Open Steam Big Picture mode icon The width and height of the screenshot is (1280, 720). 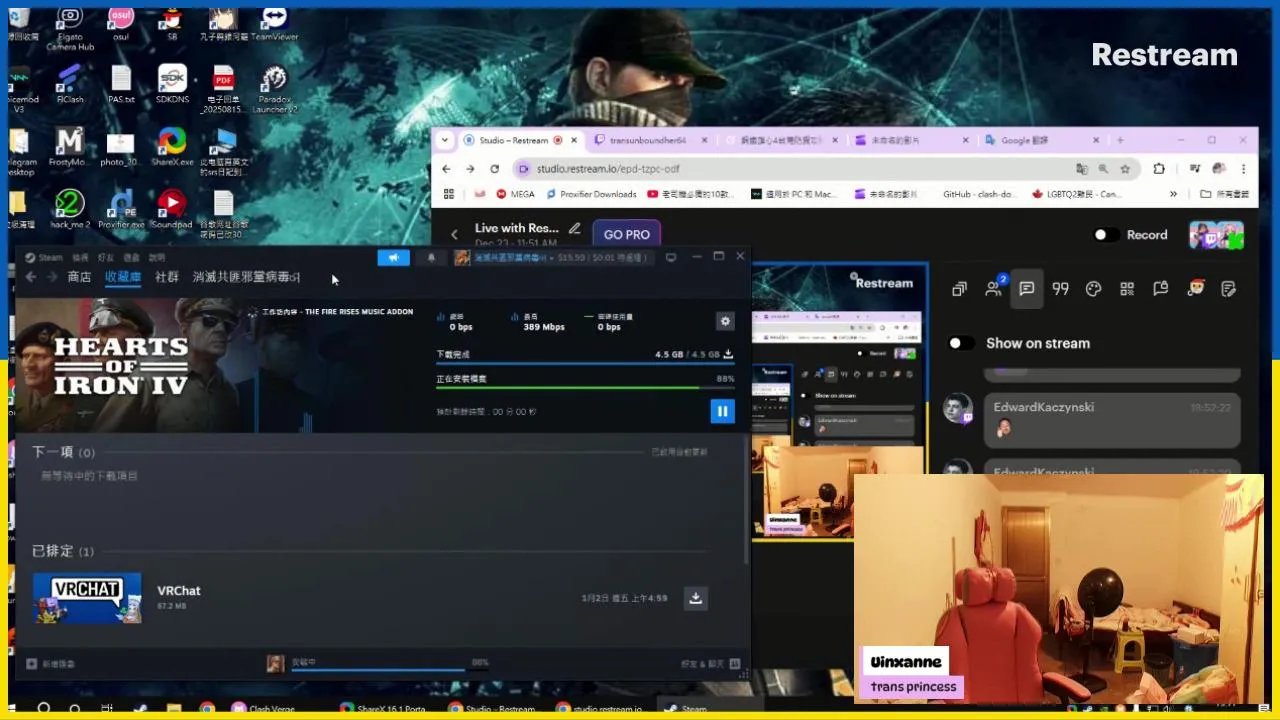point(671,257)
